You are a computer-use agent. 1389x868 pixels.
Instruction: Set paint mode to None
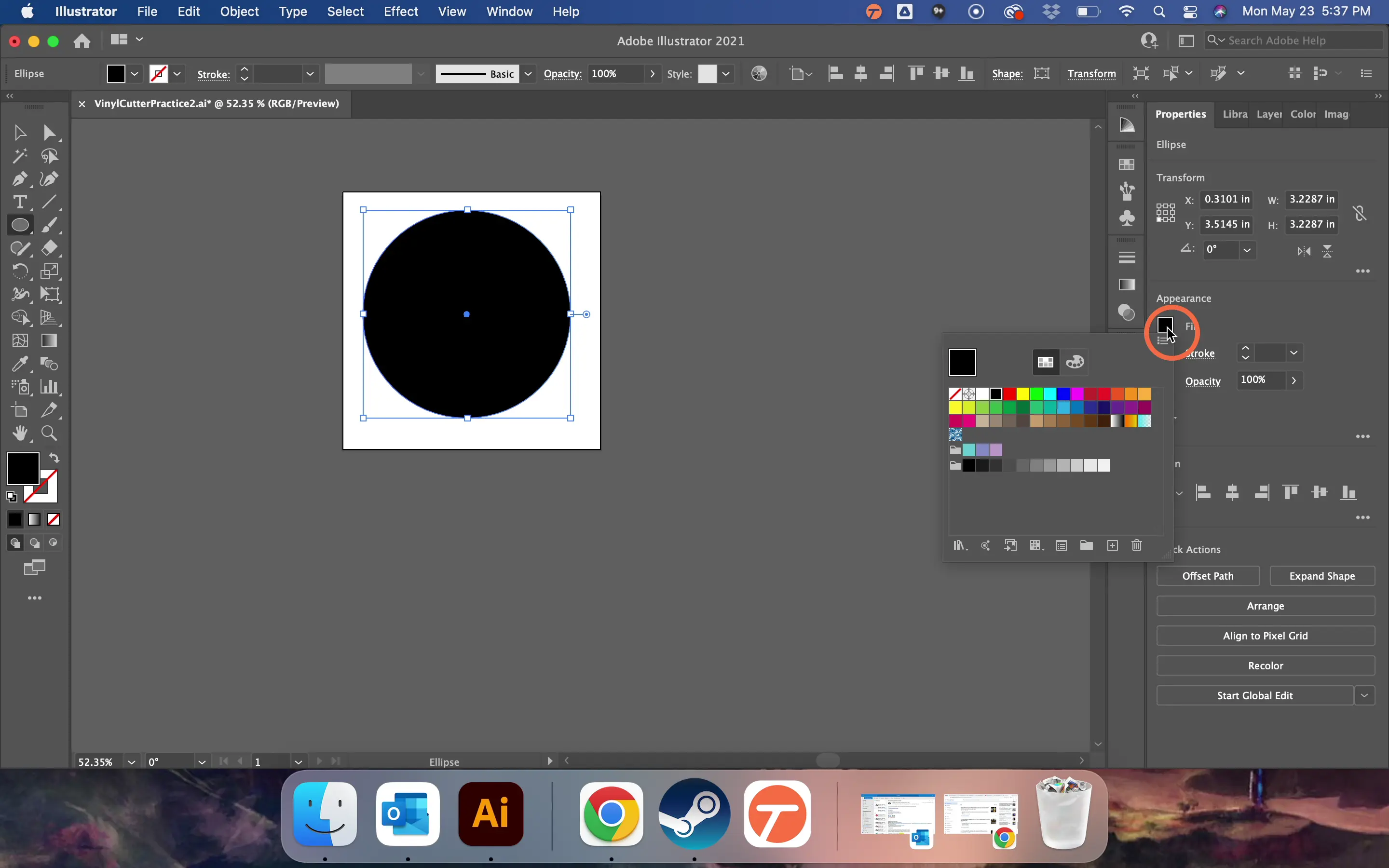coord(54,519)
